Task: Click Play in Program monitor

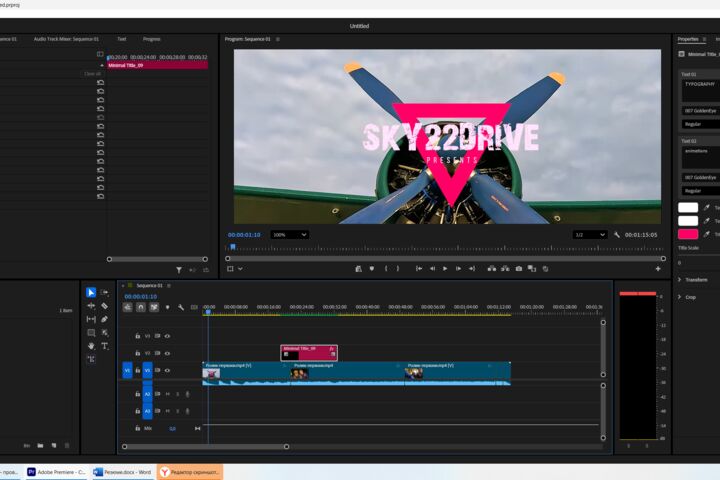Action: point(444,269)
